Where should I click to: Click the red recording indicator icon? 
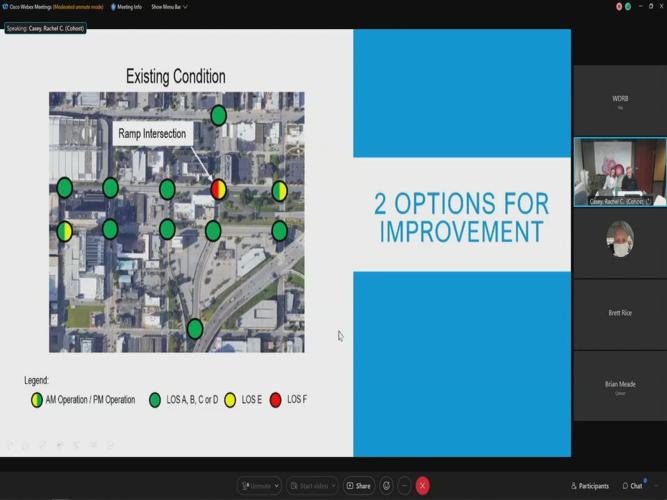click(619, 6)
